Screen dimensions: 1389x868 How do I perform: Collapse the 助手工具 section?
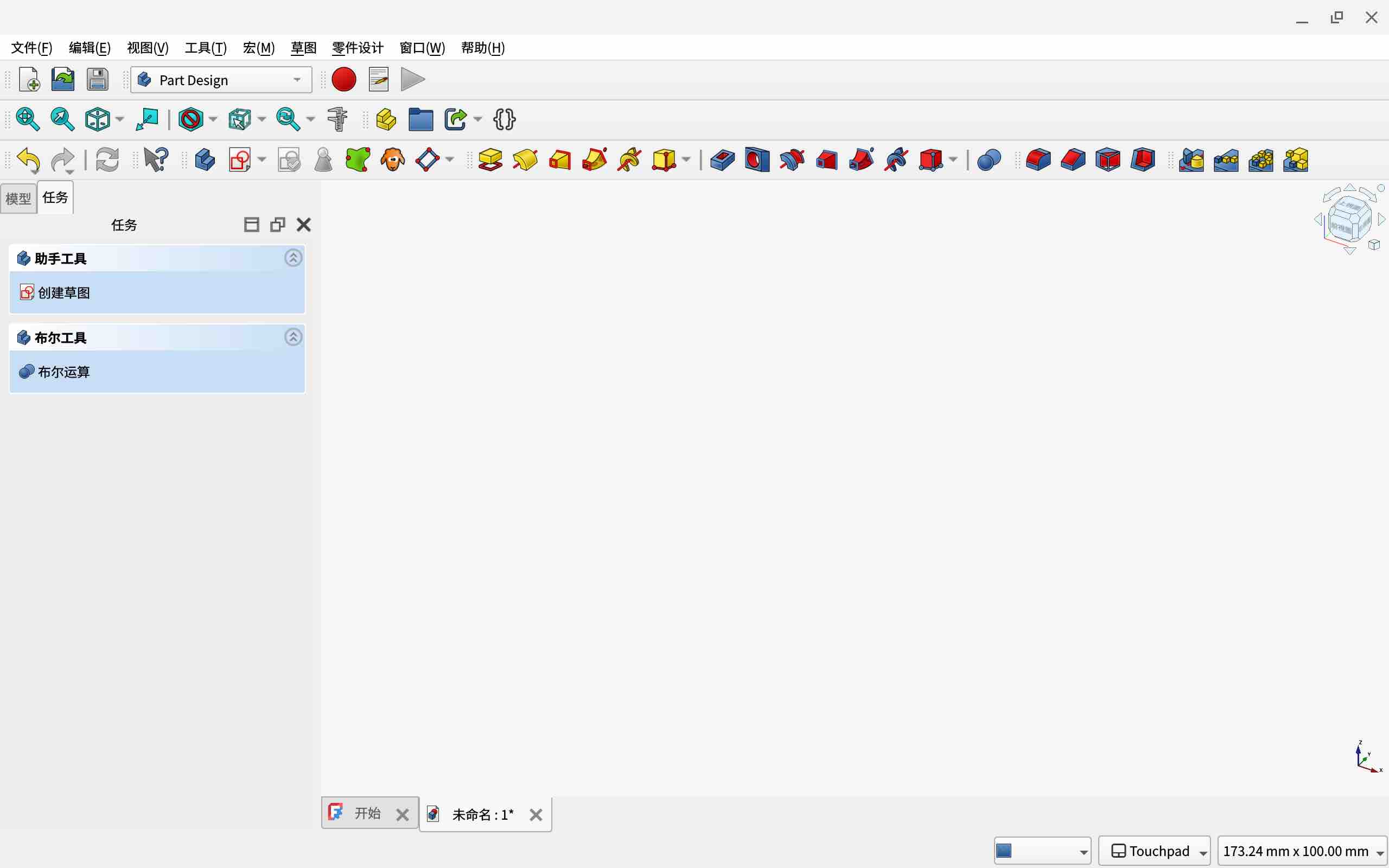(x=294, y=258)
